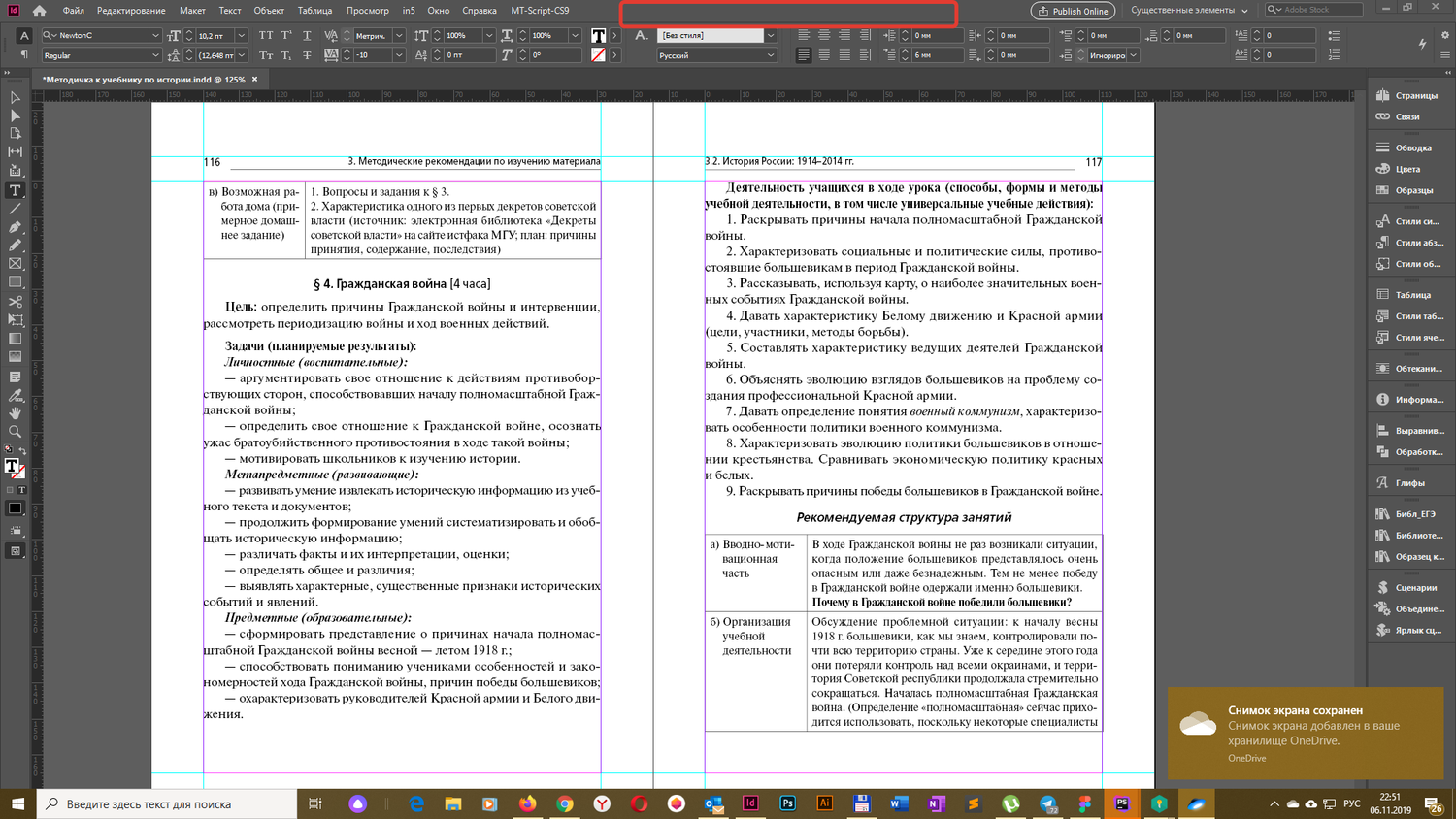Open the Существенные элементы workspace dropdown
This screenshot has height=819, width=1456.
tap(1189, 11)
